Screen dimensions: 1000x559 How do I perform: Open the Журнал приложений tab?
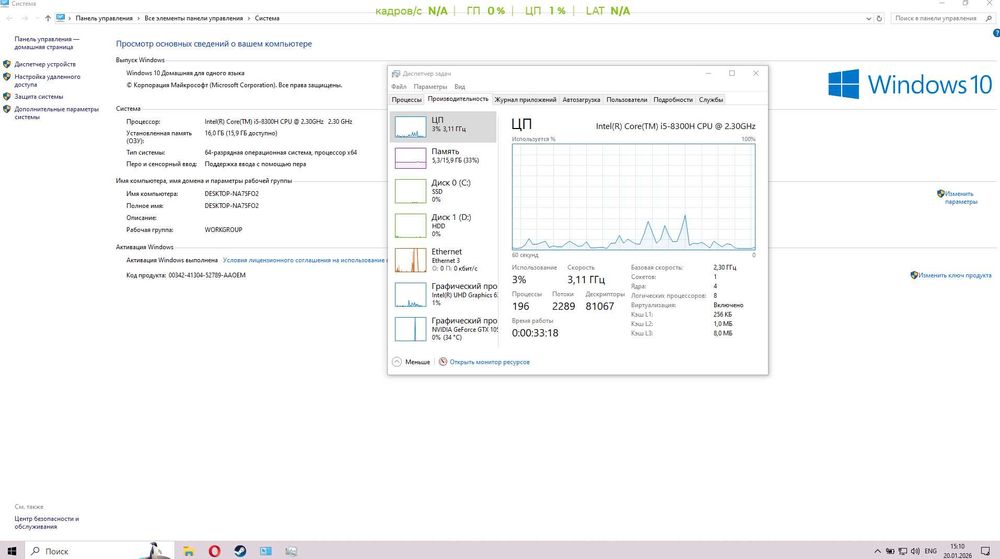pos(525,99)
